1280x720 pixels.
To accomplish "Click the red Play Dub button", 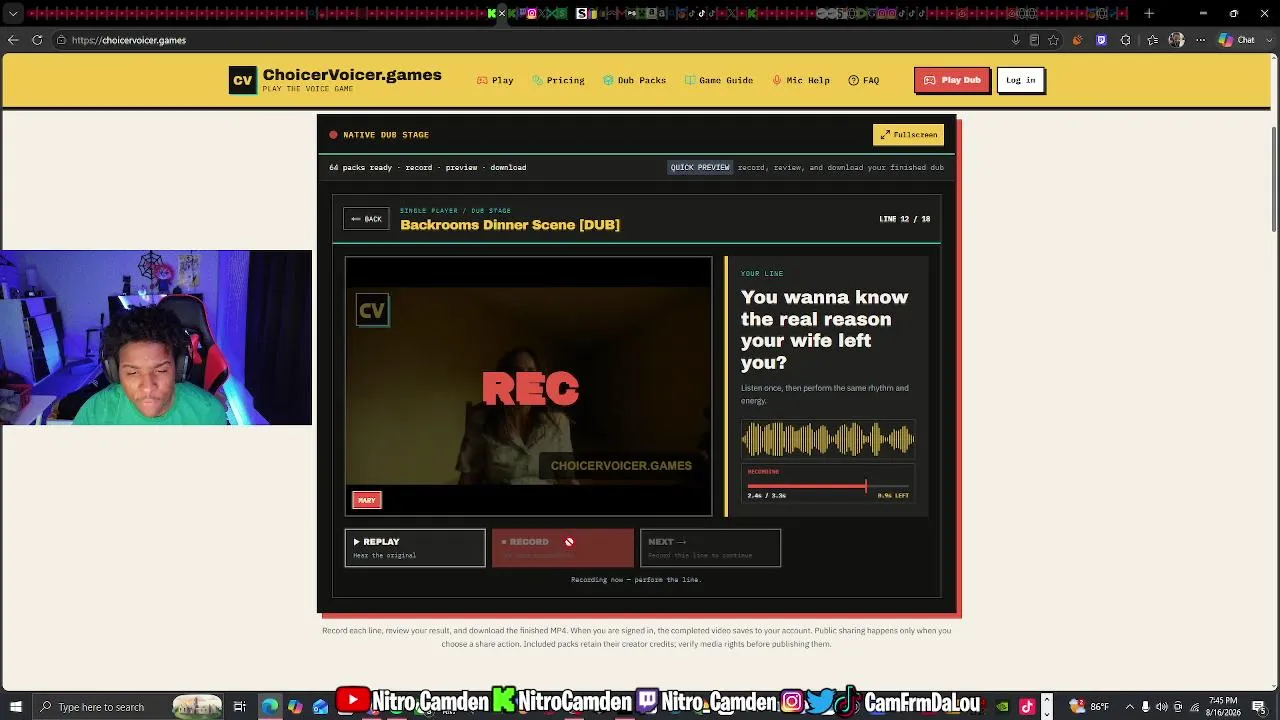I will click(952, 80).
